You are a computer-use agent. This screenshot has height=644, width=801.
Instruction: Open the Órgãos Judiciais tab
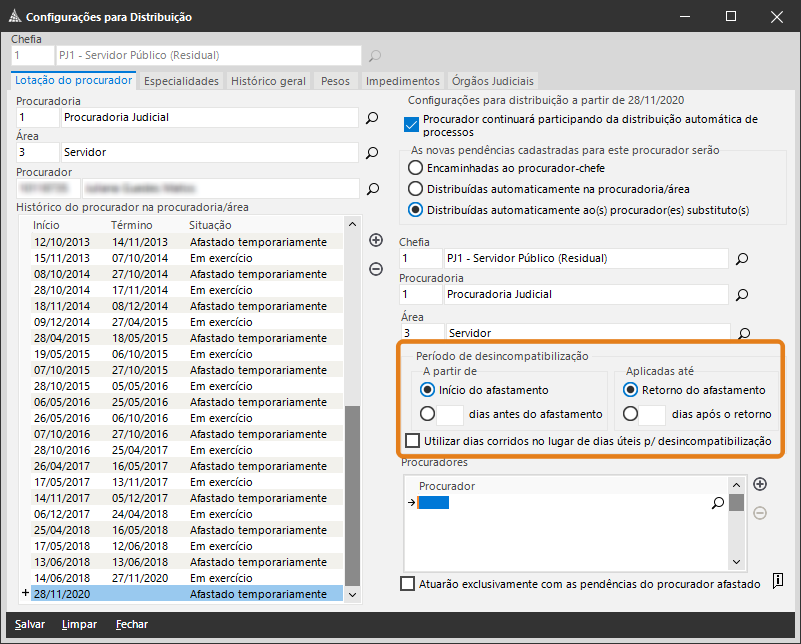click(x=493, y=81)
